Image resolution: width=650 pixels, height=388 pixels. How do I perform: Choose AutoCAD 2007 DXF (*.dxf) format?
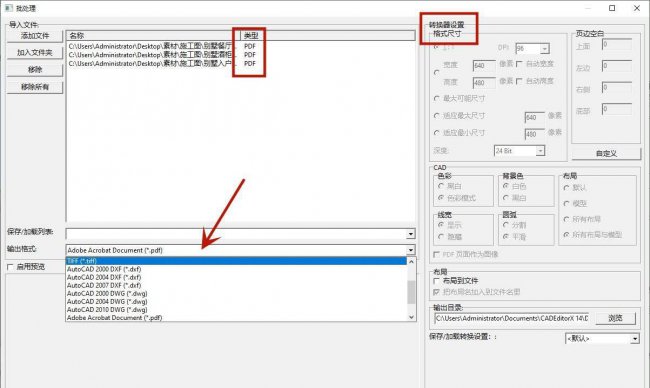236,285
